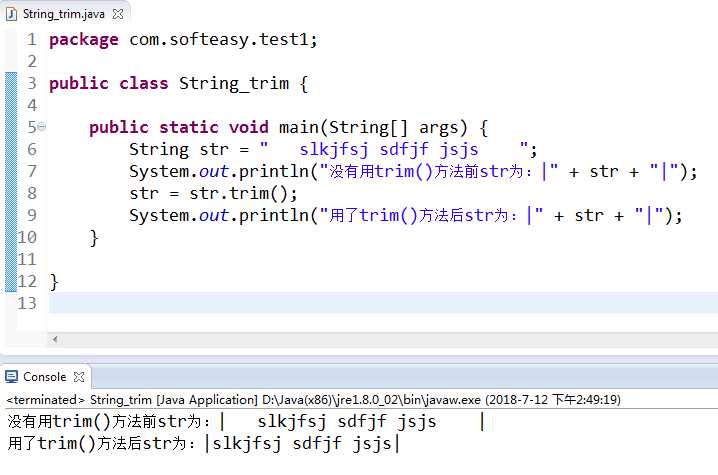The width and height of the screenshot is (718, 475).
Task: Click the Console monitor icon
Action: [x=11, y=377]
